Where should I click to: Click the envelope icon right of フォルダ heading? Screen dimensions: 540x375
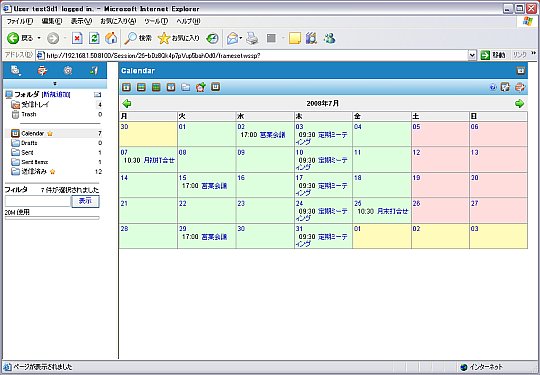[x=97, y=94]
